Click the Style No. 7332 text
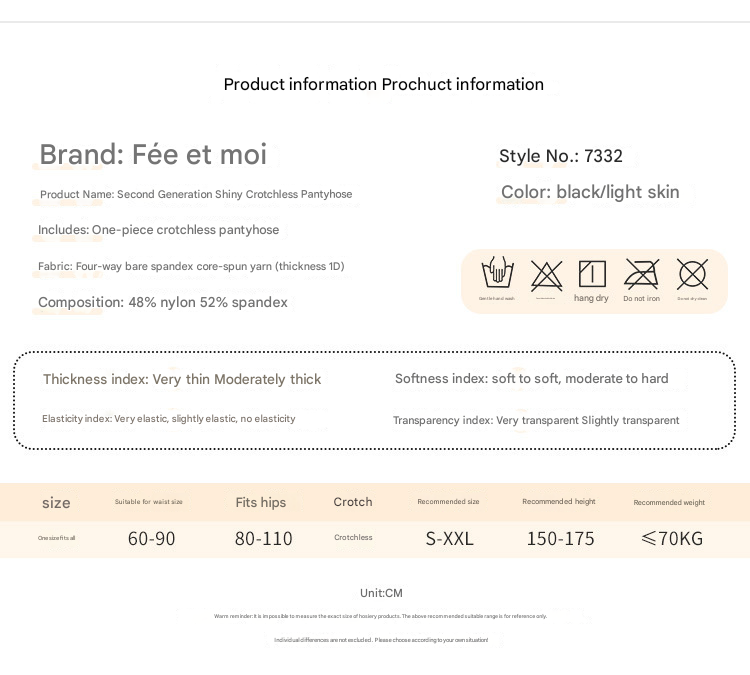Screen dimensions: 750x675 (561, 156)
